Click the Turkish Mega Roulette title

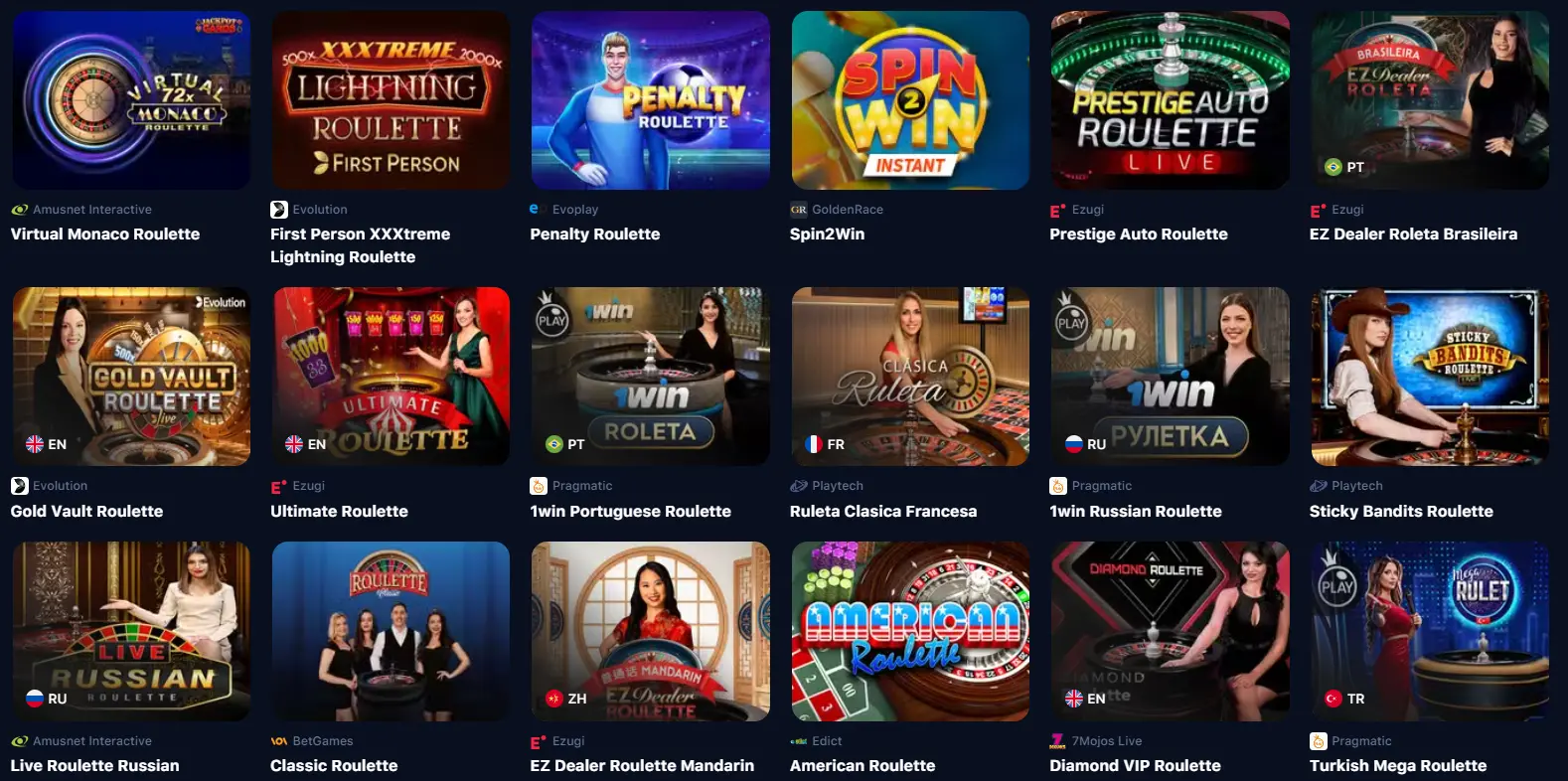(x=1398, y=765)
